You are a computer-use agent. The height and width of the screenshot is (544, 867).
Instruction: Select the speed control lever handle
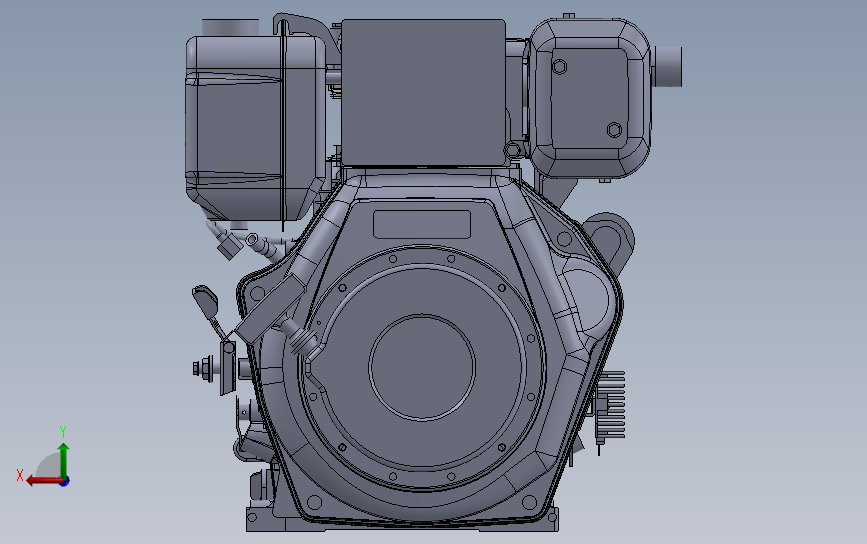pyautogui.click(x=206, y=301)
